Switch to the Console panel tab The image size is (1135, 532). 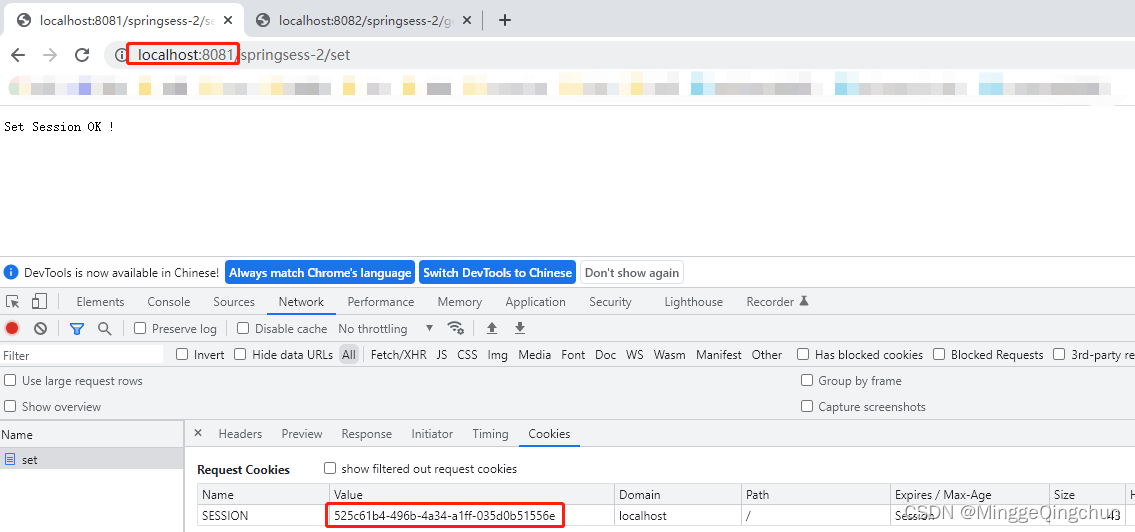[x=169, y=302]
